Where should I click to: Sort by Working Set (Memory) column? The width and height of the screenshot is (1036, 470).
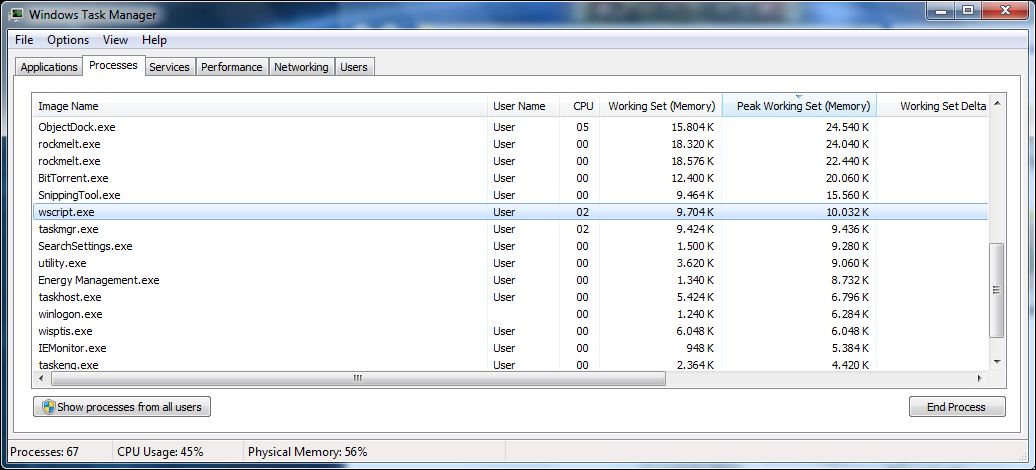coord(661,106)
